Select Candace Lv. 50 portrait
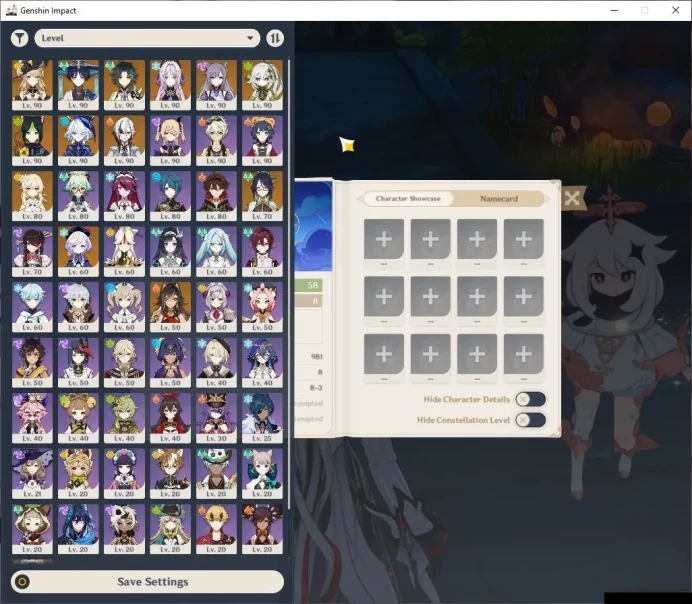Viewport: 692px width, 604px height. click(x=170, y=363)
